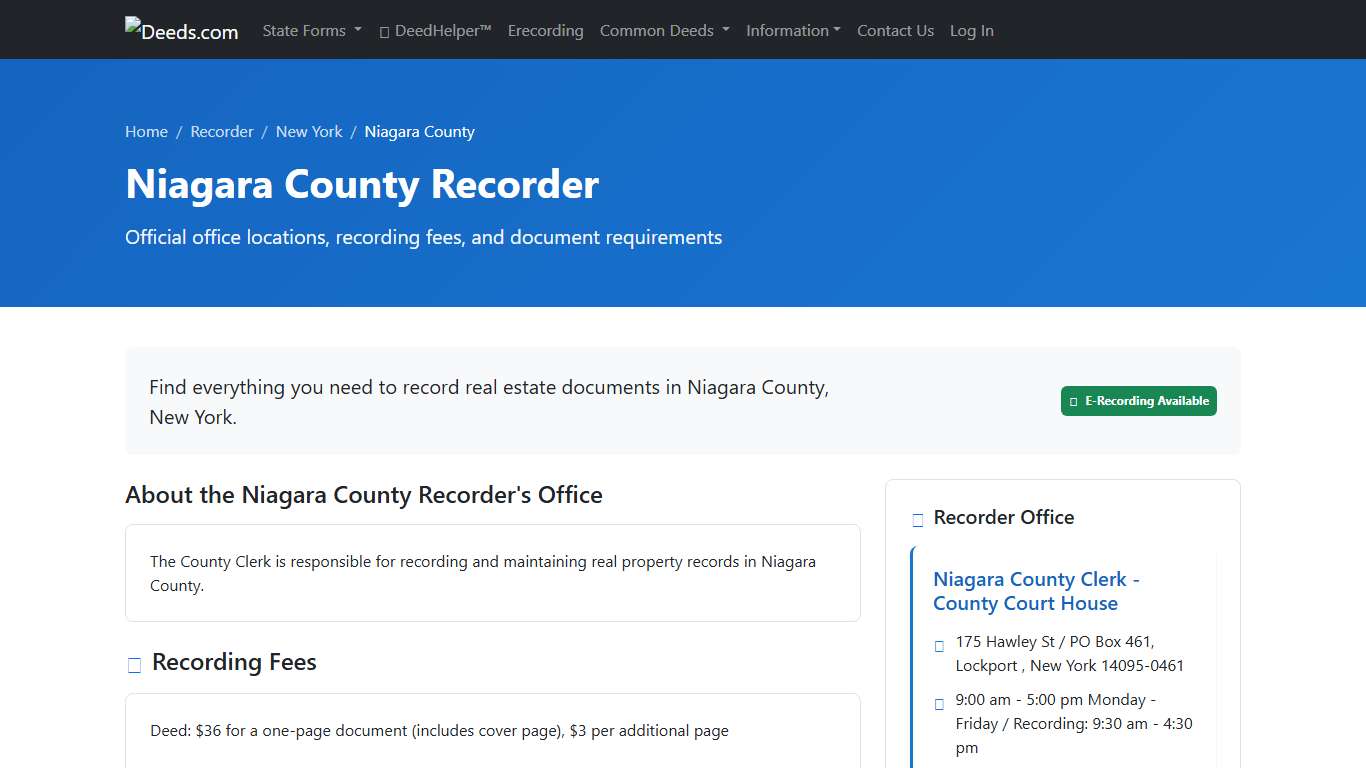Select Erecording in the navigation bar
Image resolution: width=1366 pixels, height=768 pixels.
546,30
